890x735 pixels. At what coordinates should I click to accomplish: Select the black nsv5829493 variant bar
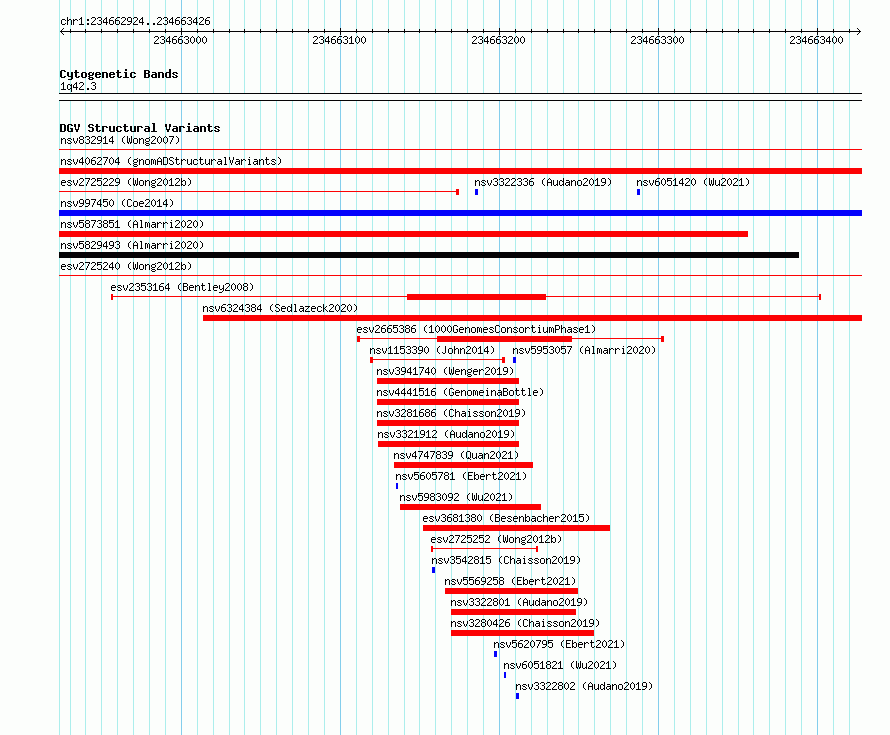429,255
